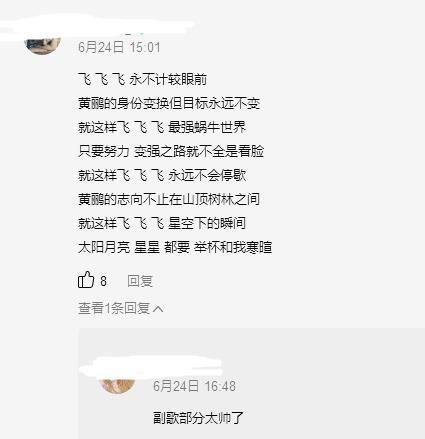Click the chevron beside 查看1条回复

point(158,309)
